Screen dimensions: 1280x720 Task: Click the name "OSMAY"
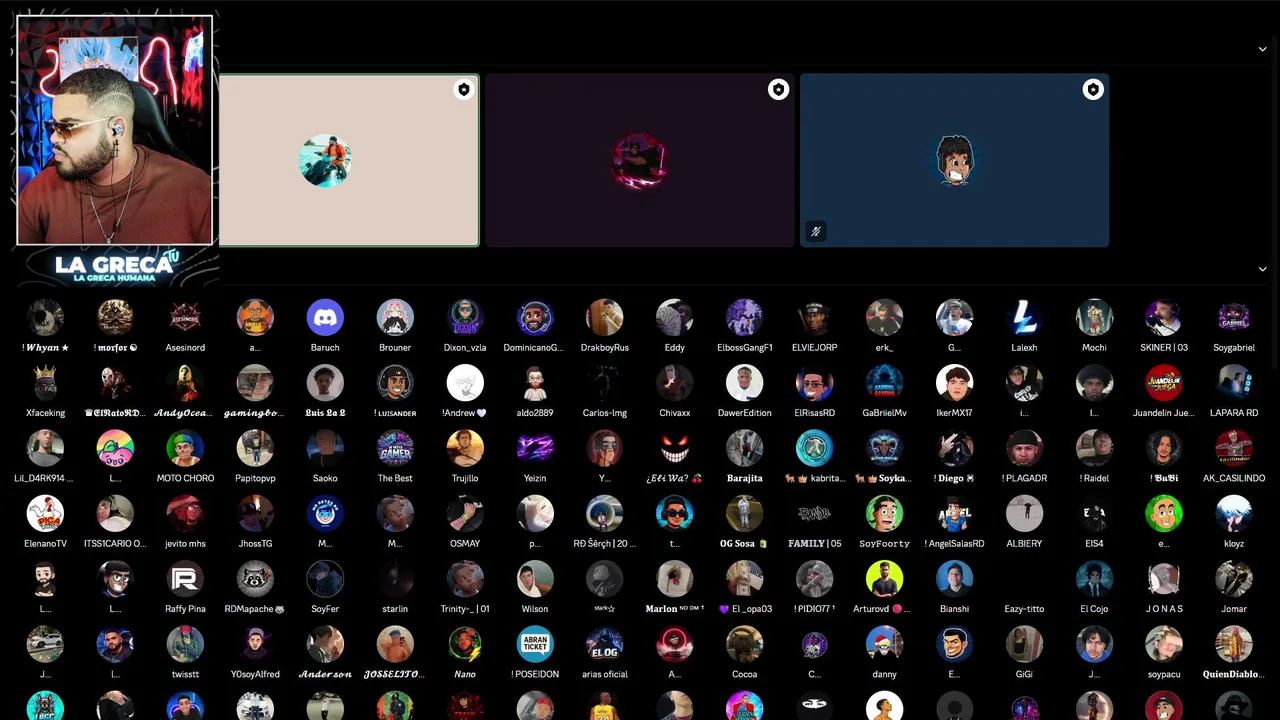[465, 544]
